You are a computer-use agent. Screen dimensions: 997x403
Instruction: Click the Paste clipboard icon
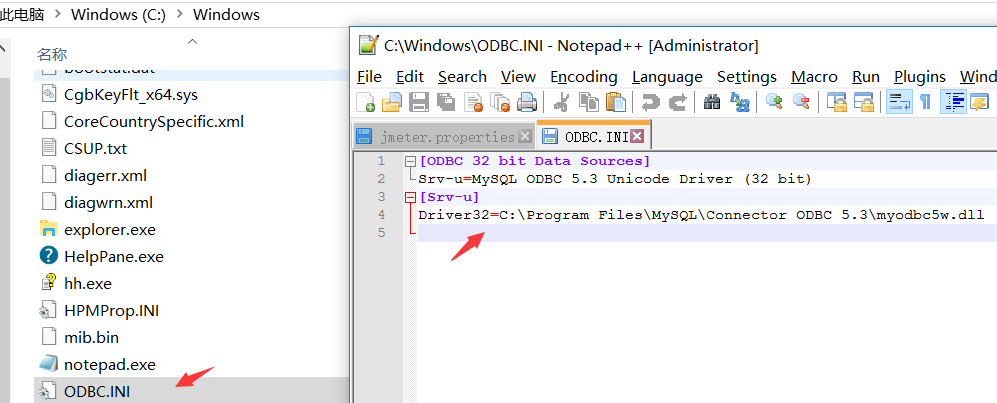(x=615, y=101)
